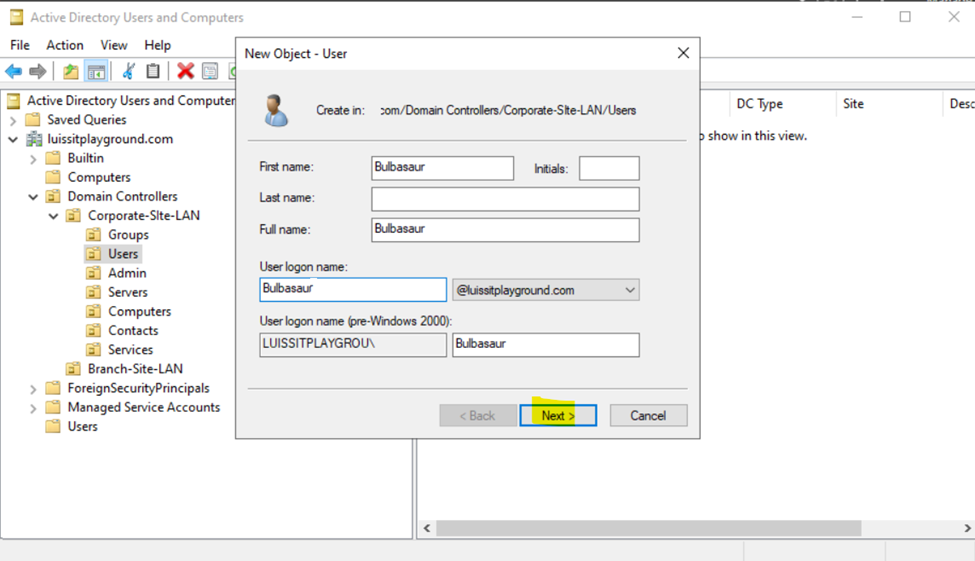Screen dimensions: 975x561
Task: Click the horizontal scrollbar right arrow
Action: click(967, 528)
